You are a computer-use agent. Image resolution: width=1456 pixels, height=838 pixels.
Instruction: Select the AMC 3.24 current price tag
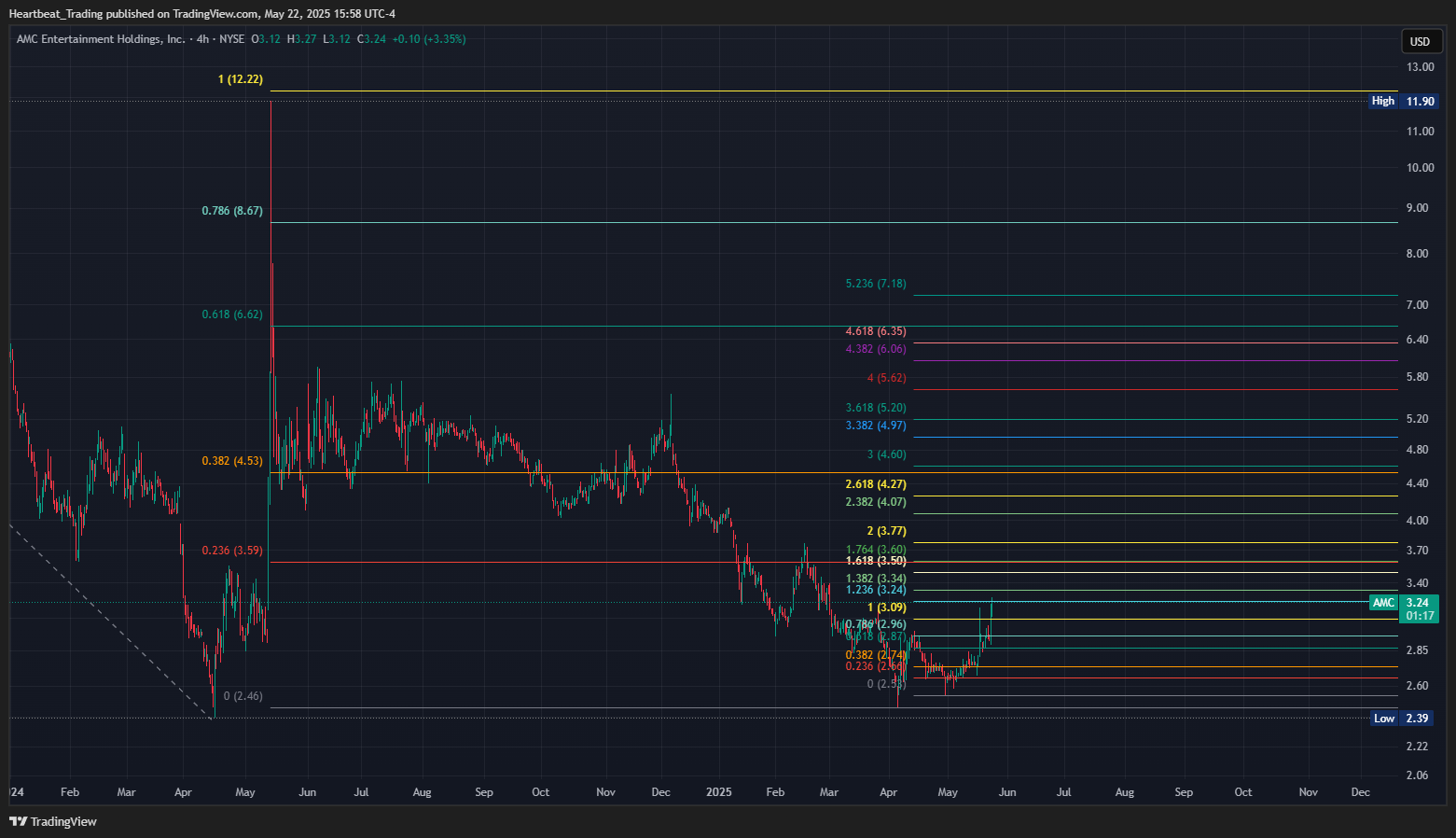[1404, 608]
